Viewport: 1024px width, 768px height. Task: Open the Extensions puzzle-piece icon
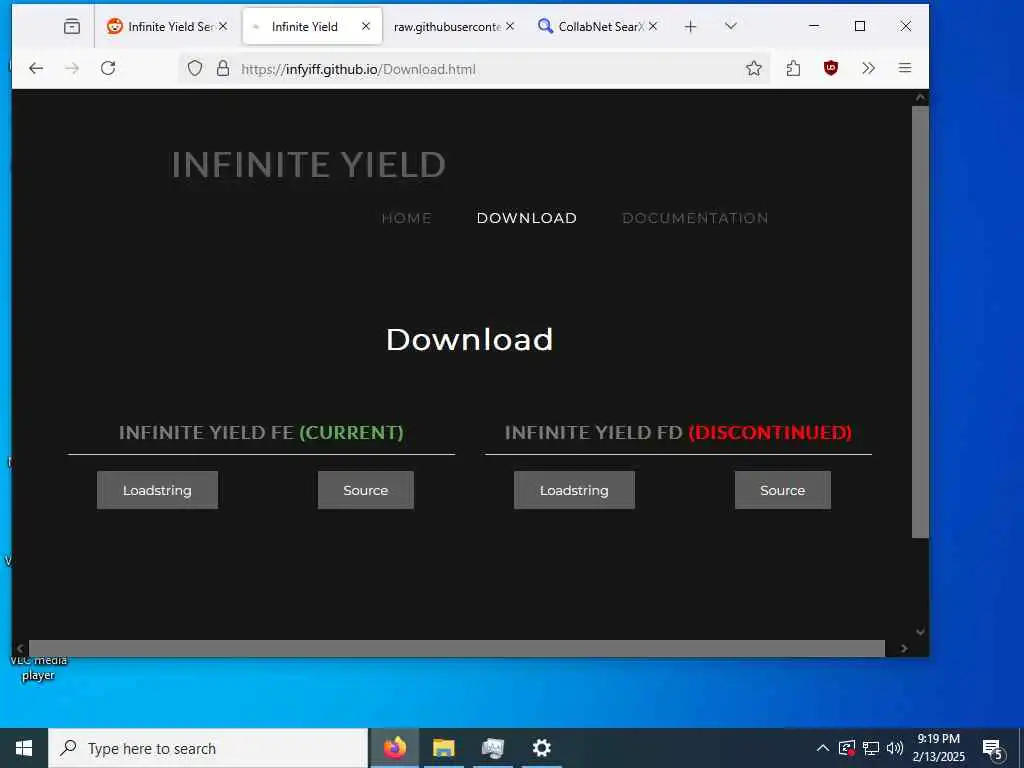[793, 68]
